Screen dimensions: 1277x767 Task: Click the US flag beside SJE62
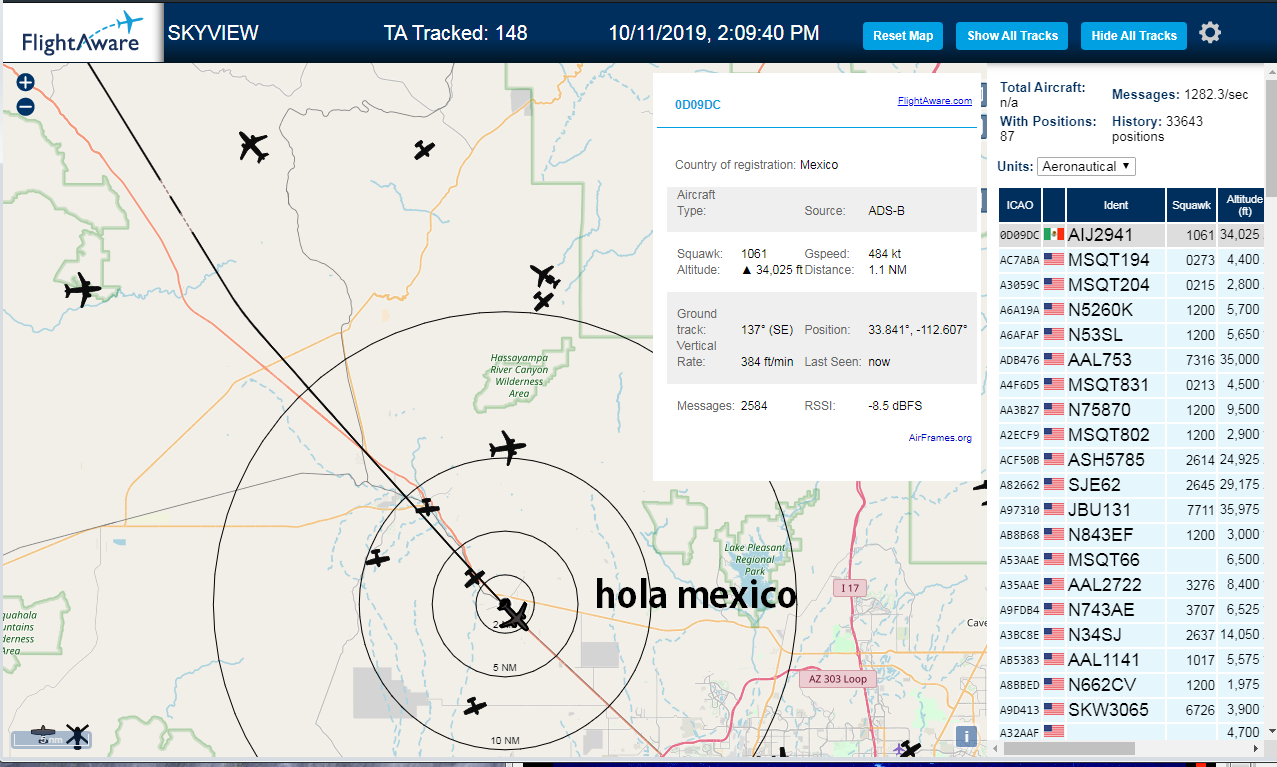click(x=1054, y=485)
